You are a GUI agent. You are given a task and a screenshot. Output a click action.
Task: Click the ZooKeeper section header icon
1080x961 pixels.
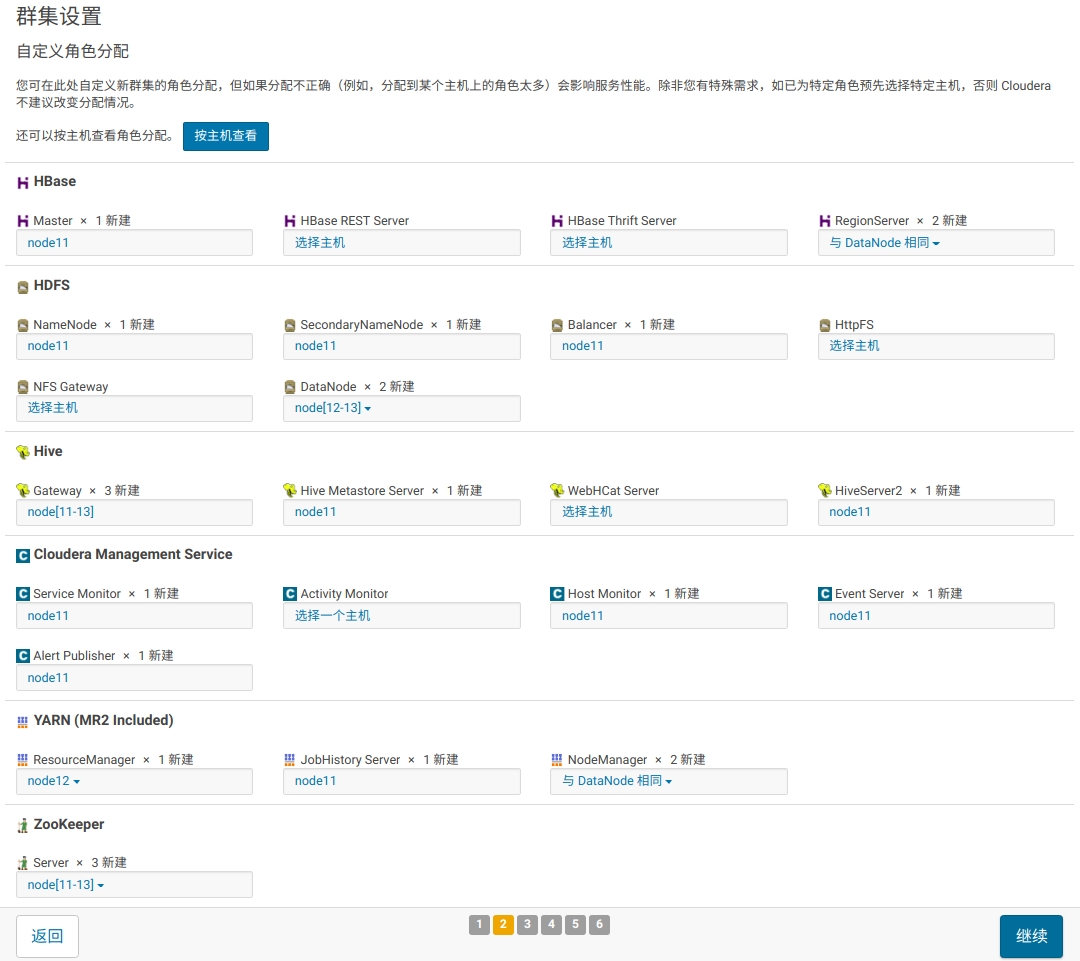23,825
